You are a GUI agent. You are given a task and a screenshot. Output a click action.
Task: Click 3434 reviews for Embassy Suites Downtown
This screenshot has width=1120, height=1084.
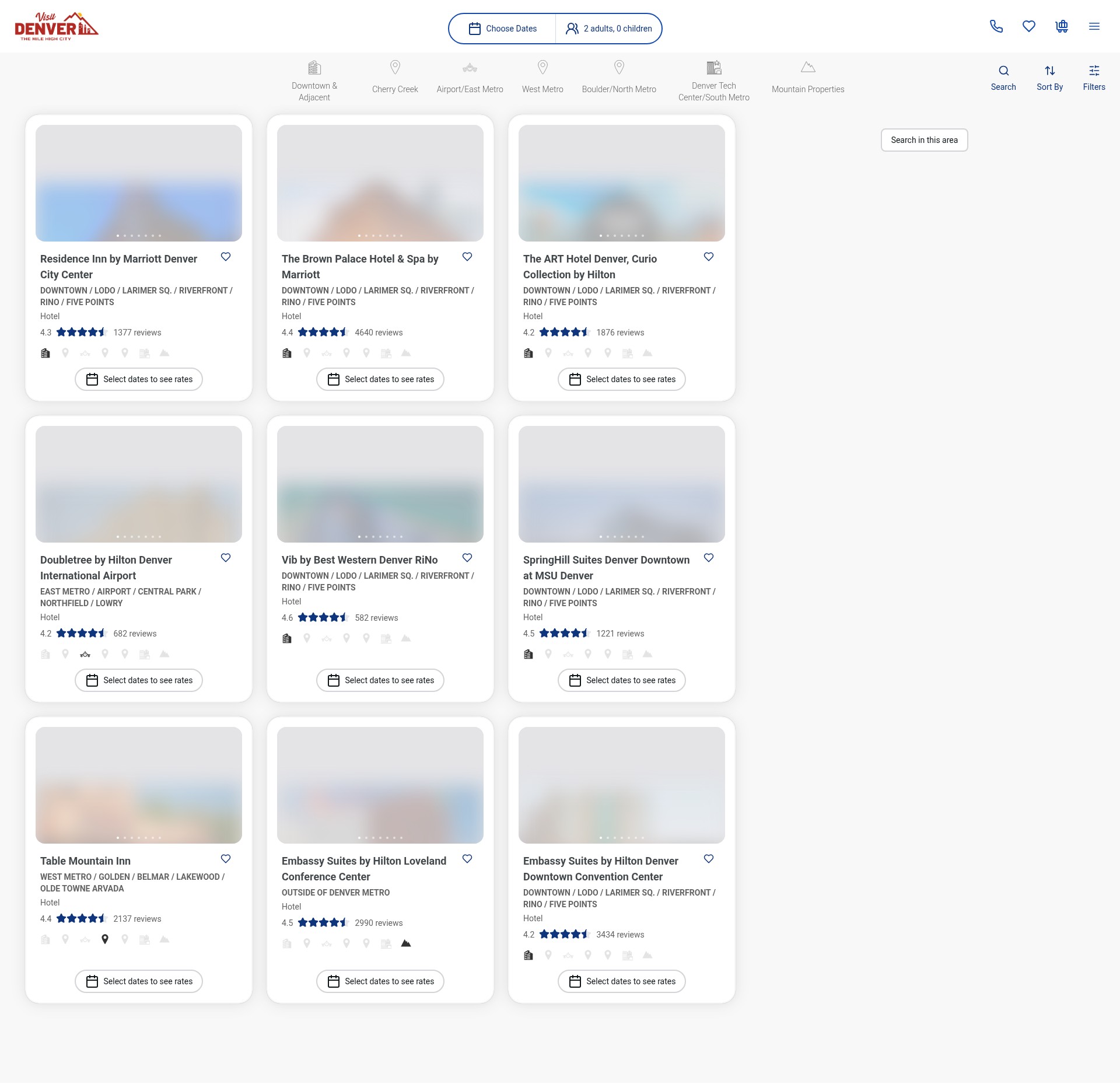point(620,935)
